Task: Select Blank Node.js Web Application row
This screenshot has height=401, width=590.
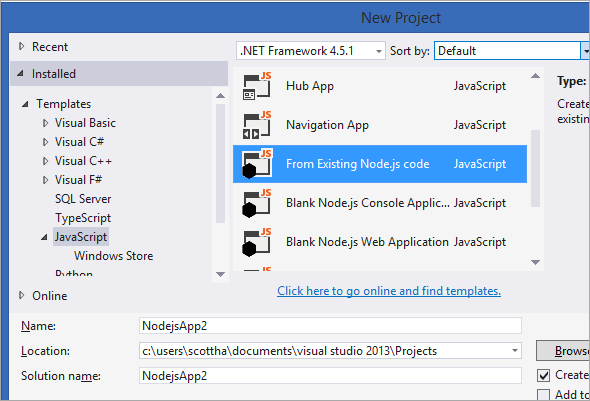Action: coord(380,242)
